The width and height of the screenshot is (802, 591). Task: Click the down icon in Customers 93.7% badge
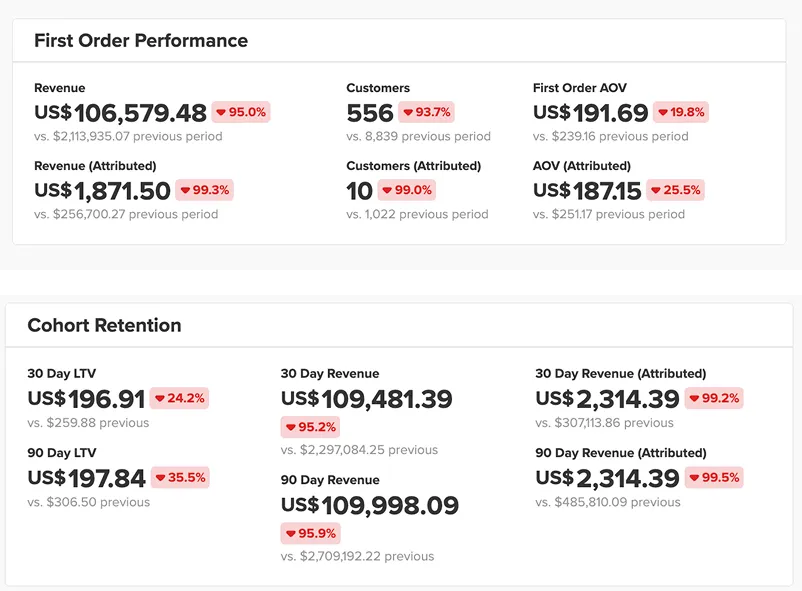pyautogui.click(x=408, y=113)
